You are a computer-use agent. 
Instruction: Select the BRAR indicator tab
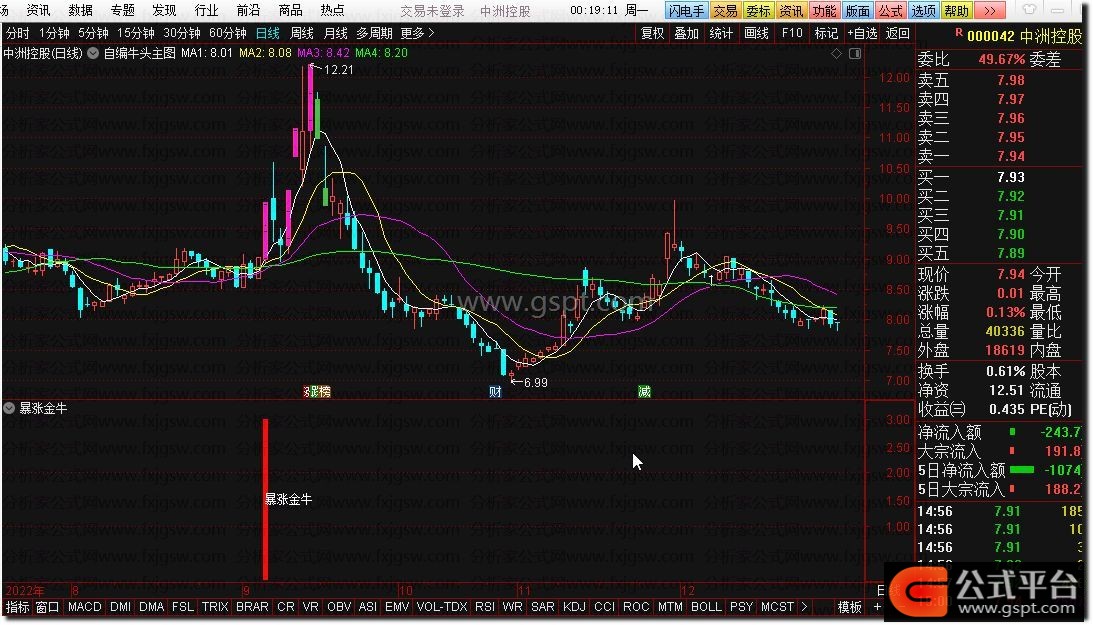tap(252, 607)
